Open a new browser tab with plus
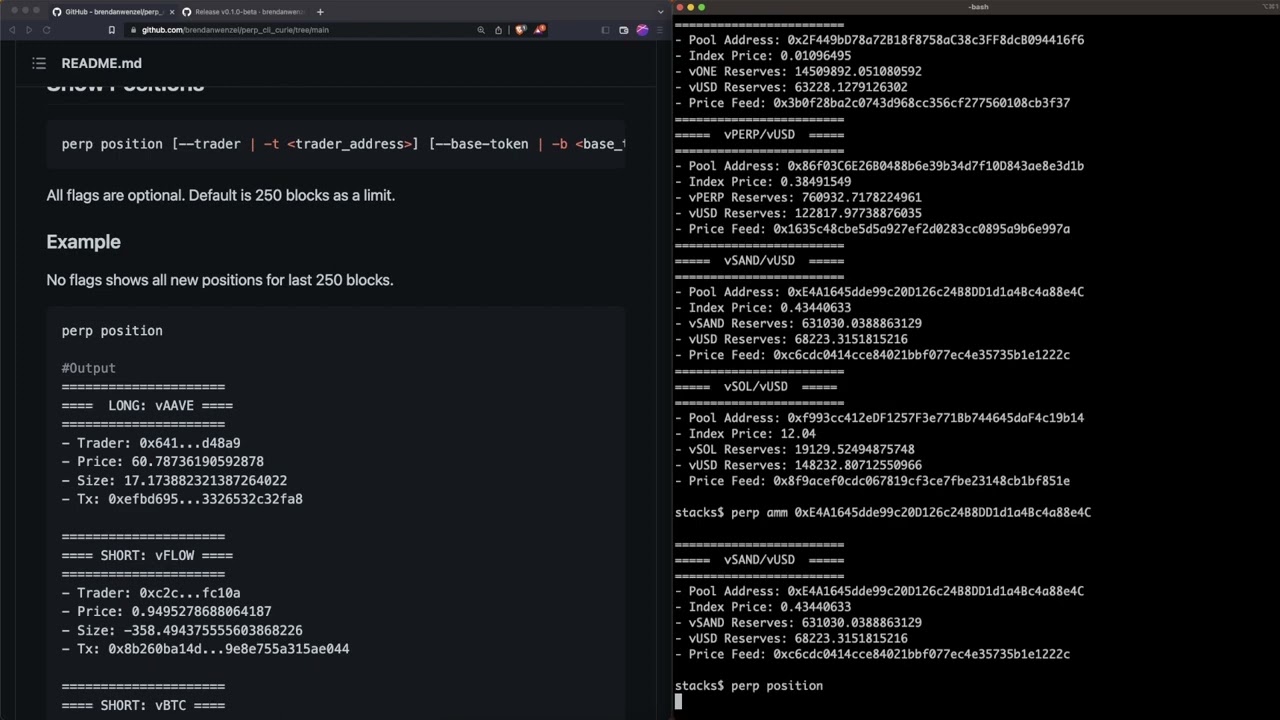Screen dimensions: 1280x720 [x=320, y=12]
